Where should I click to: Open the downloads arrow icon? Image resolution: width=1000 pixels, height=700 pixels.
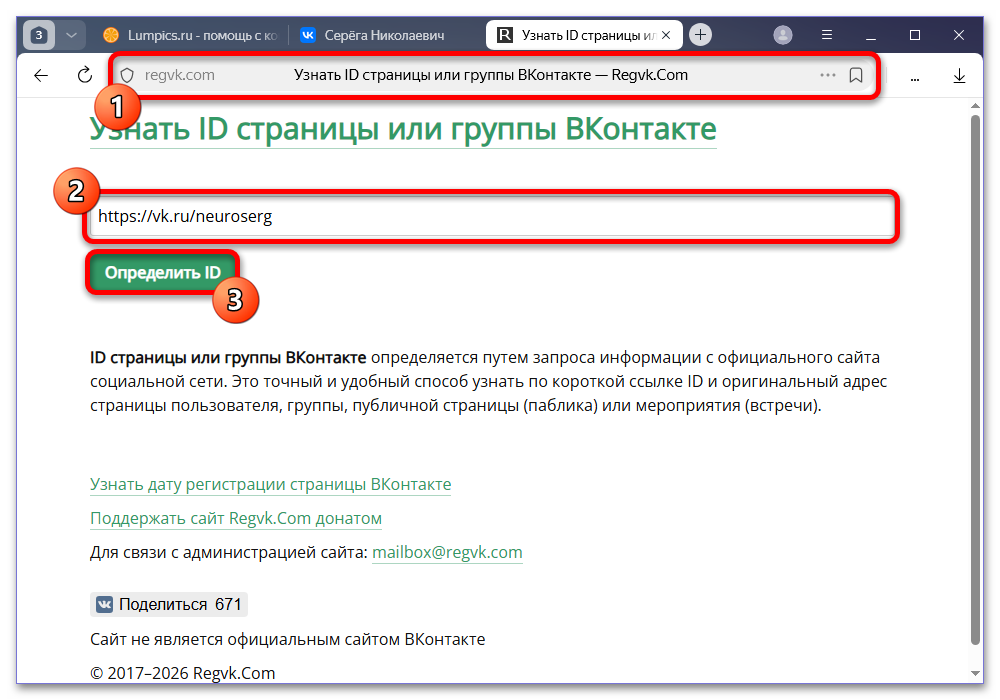point(959,76)
